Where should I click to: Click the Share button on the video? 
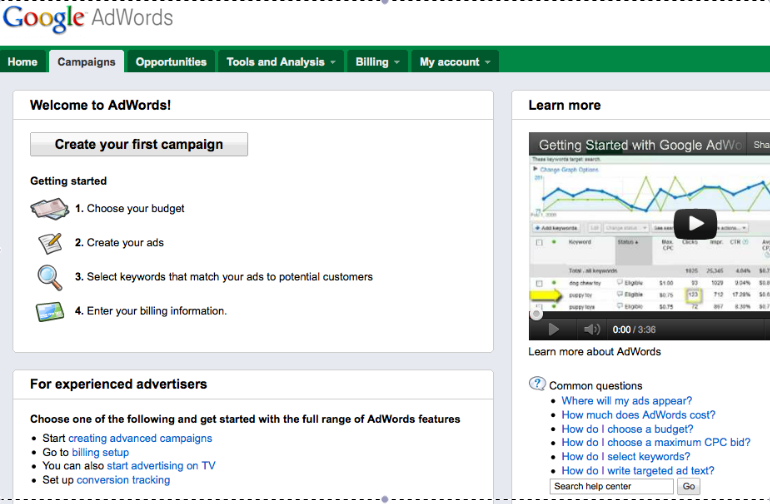(759, 144)
